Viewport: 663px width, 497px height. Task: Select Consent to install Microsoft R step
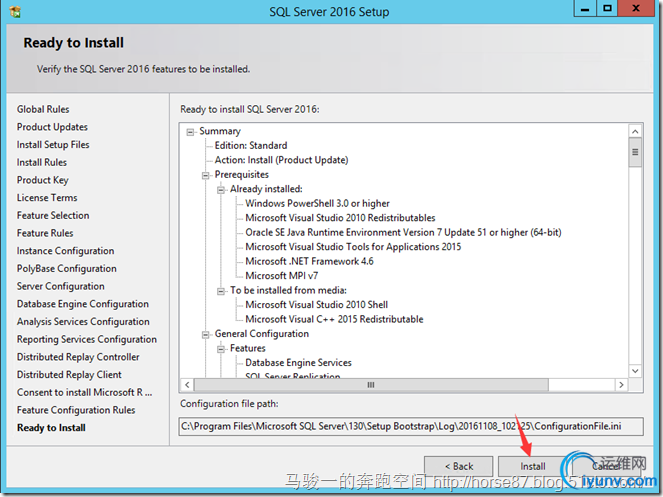point(85,393)
